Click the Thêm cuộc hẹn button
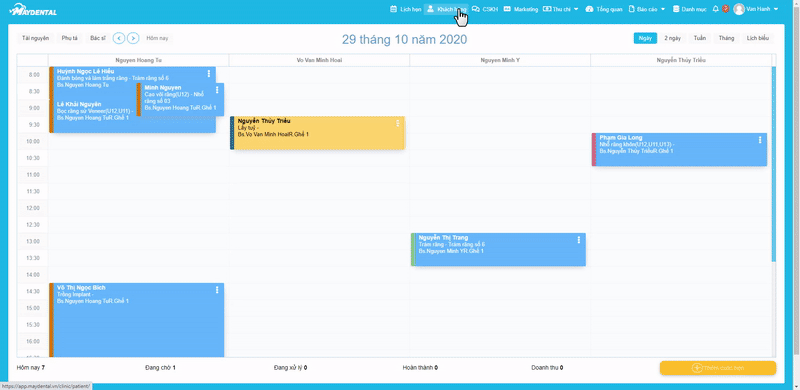This screenshot has width=800, height=390. tap(718, 368)
